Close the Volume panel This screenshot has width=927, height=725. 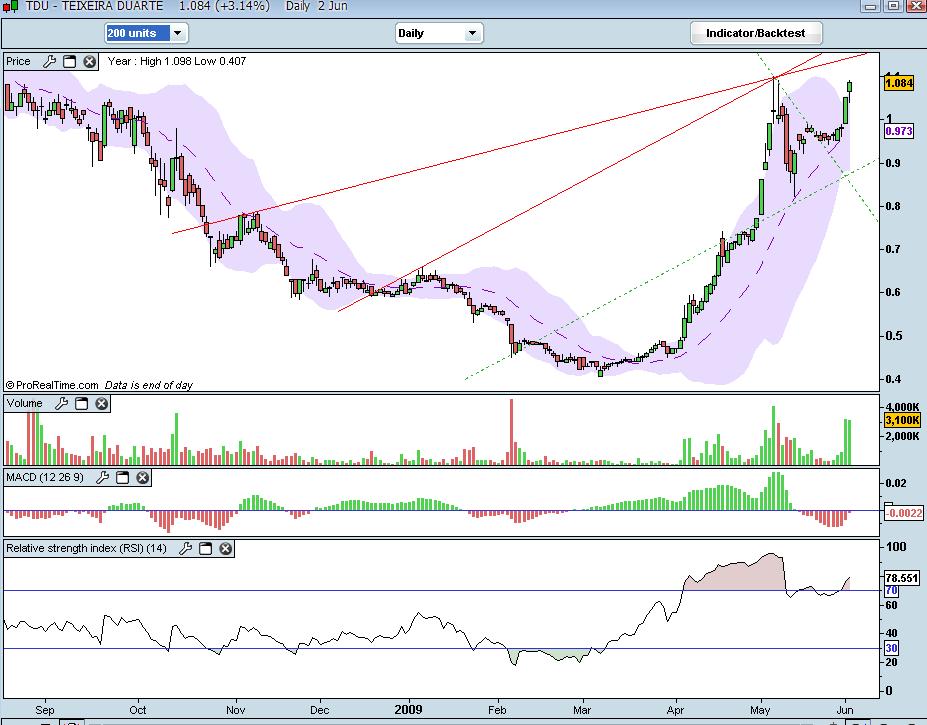pyautogui.click(x=102, y=404)
